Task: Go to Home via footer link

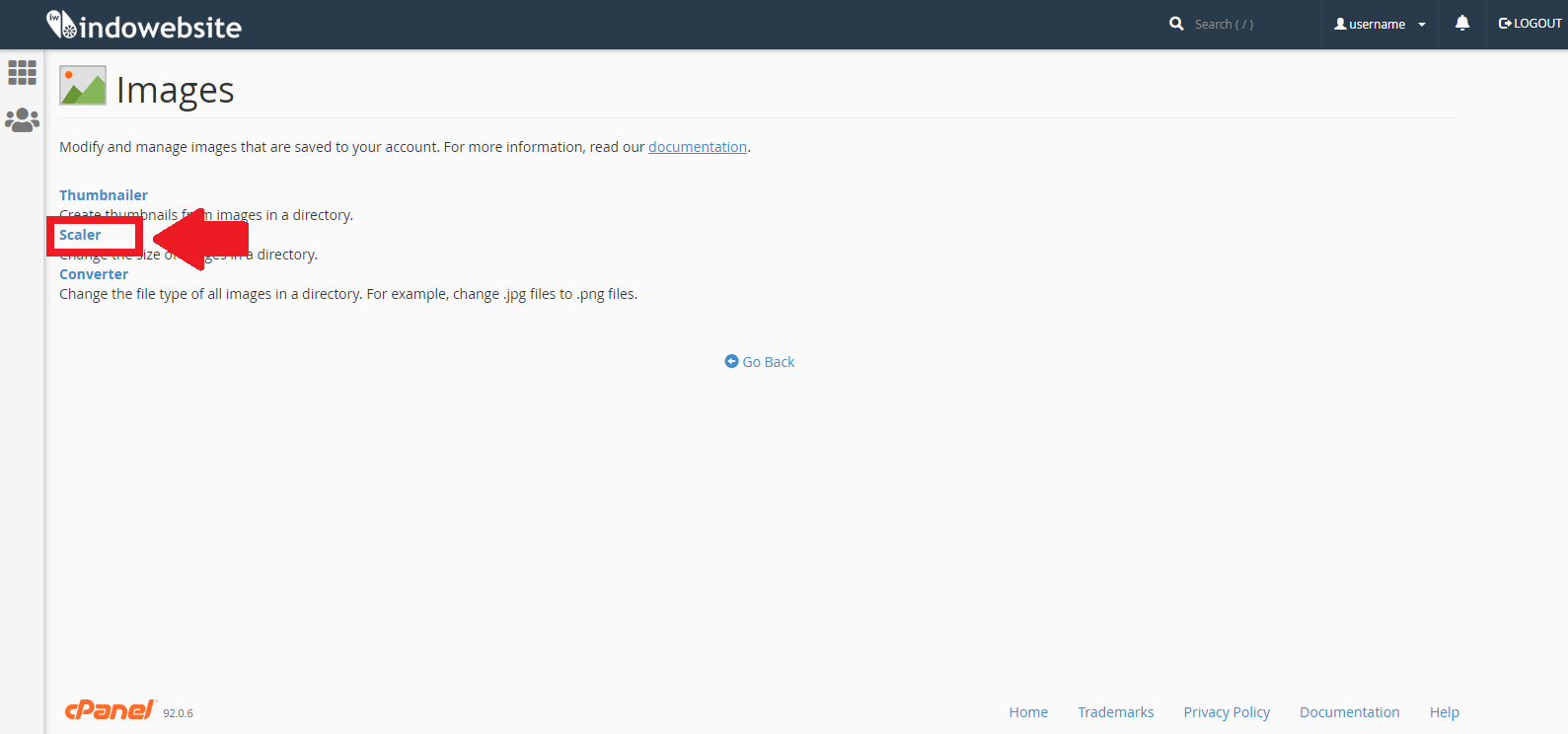Action: tap(1027, 712)
